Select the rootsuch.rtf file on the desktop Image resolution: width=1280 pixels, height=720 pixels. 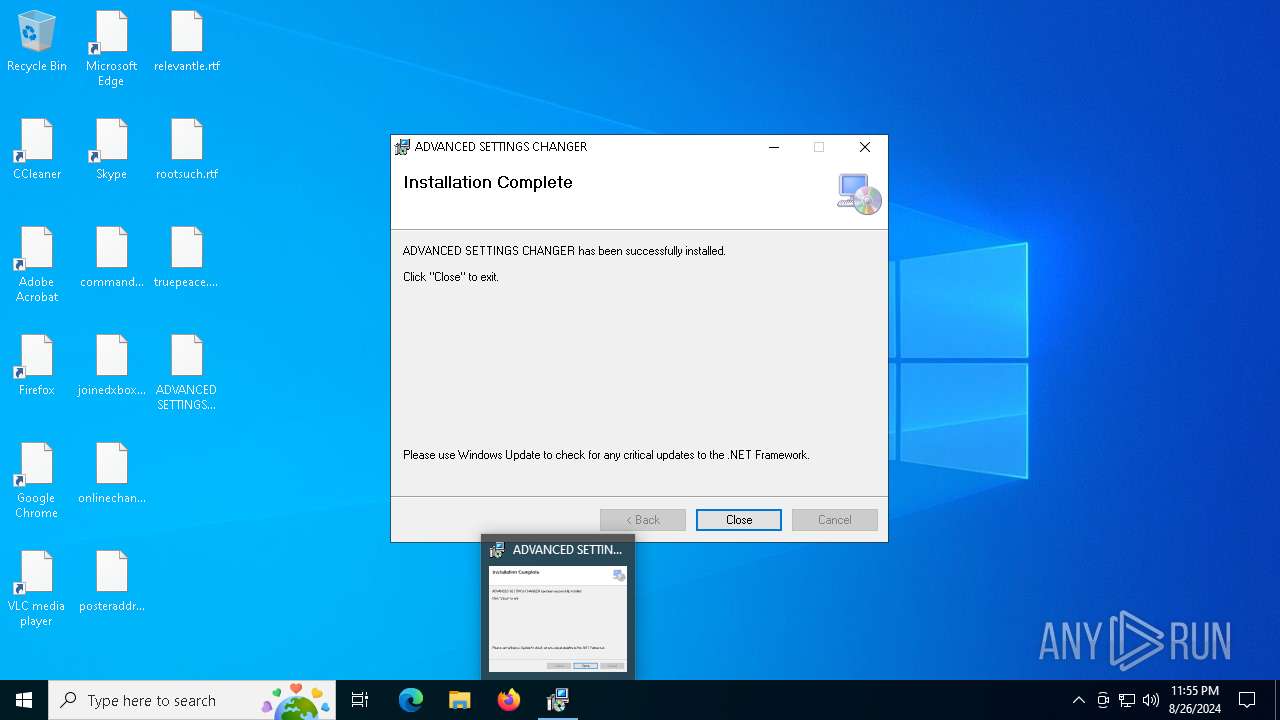[x=187, y=150]
